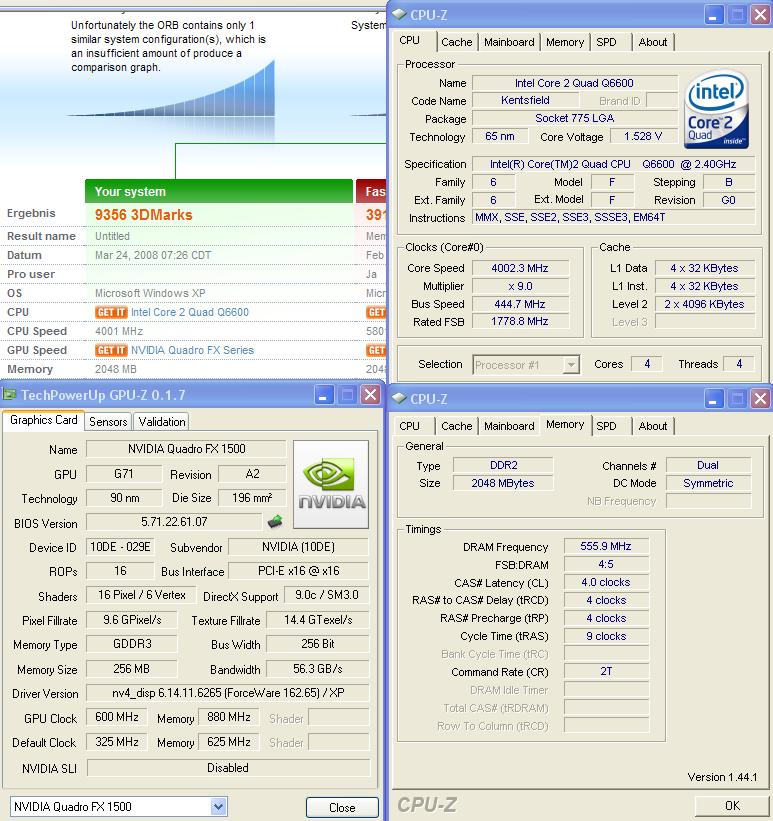Click the Core Speed 4002.3 MHz value
The width and height of the screenshot is (773, 821).
(520, 268)
